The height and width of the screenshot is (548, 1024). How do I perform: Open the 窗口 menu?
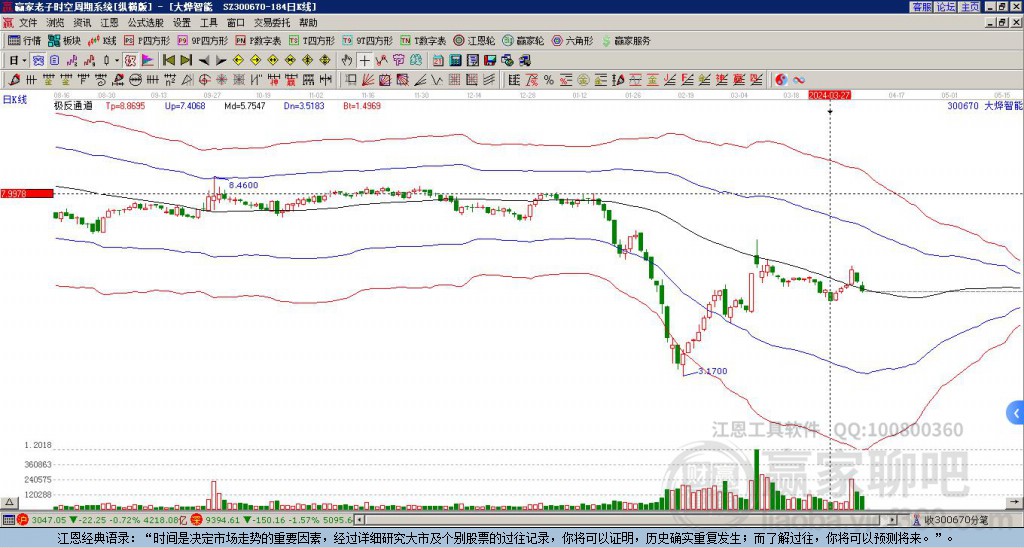click(x=236, y=23)
